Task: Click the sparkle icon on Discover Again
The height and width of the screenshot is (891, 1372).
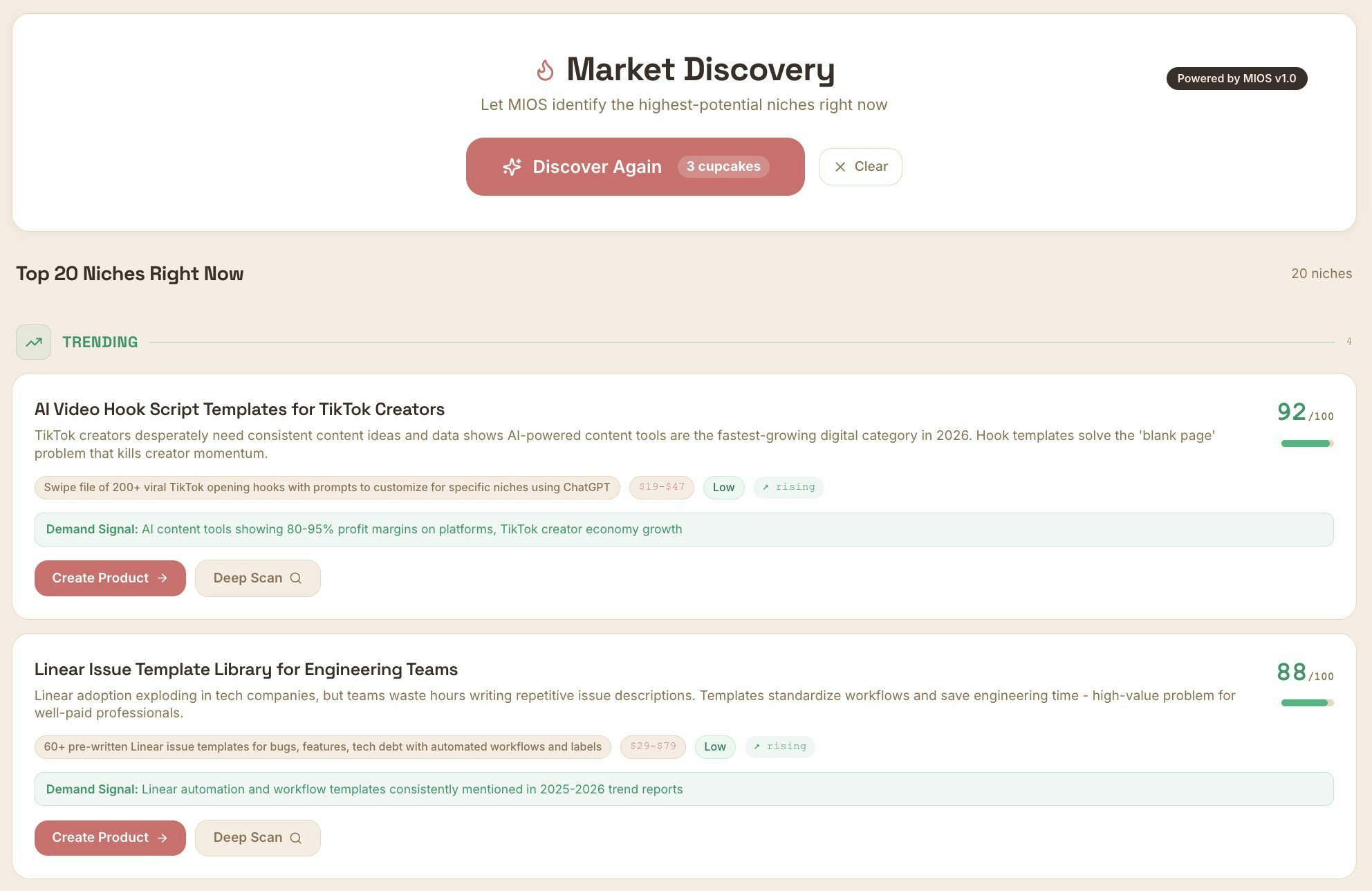Action: [512, 167]
